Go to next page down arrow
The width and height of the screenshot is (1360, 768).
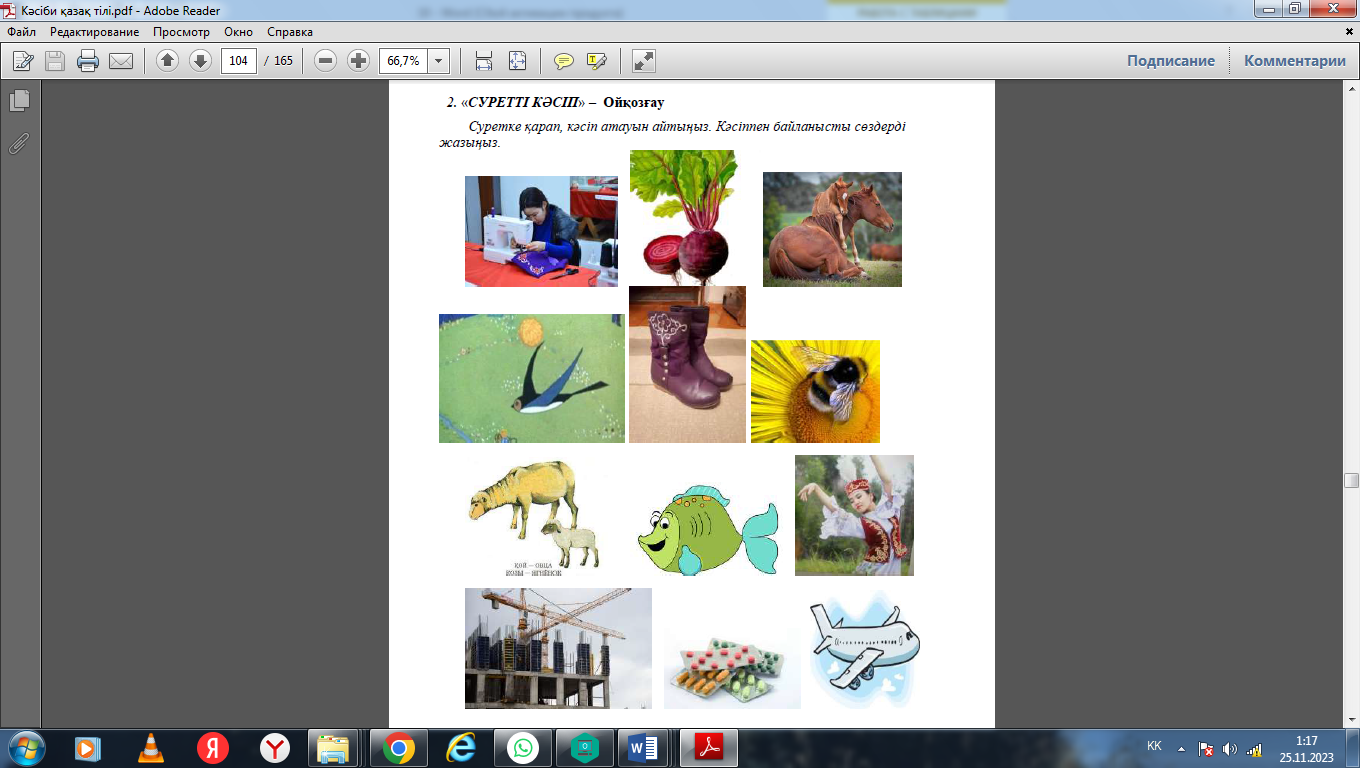coord(200,61)
